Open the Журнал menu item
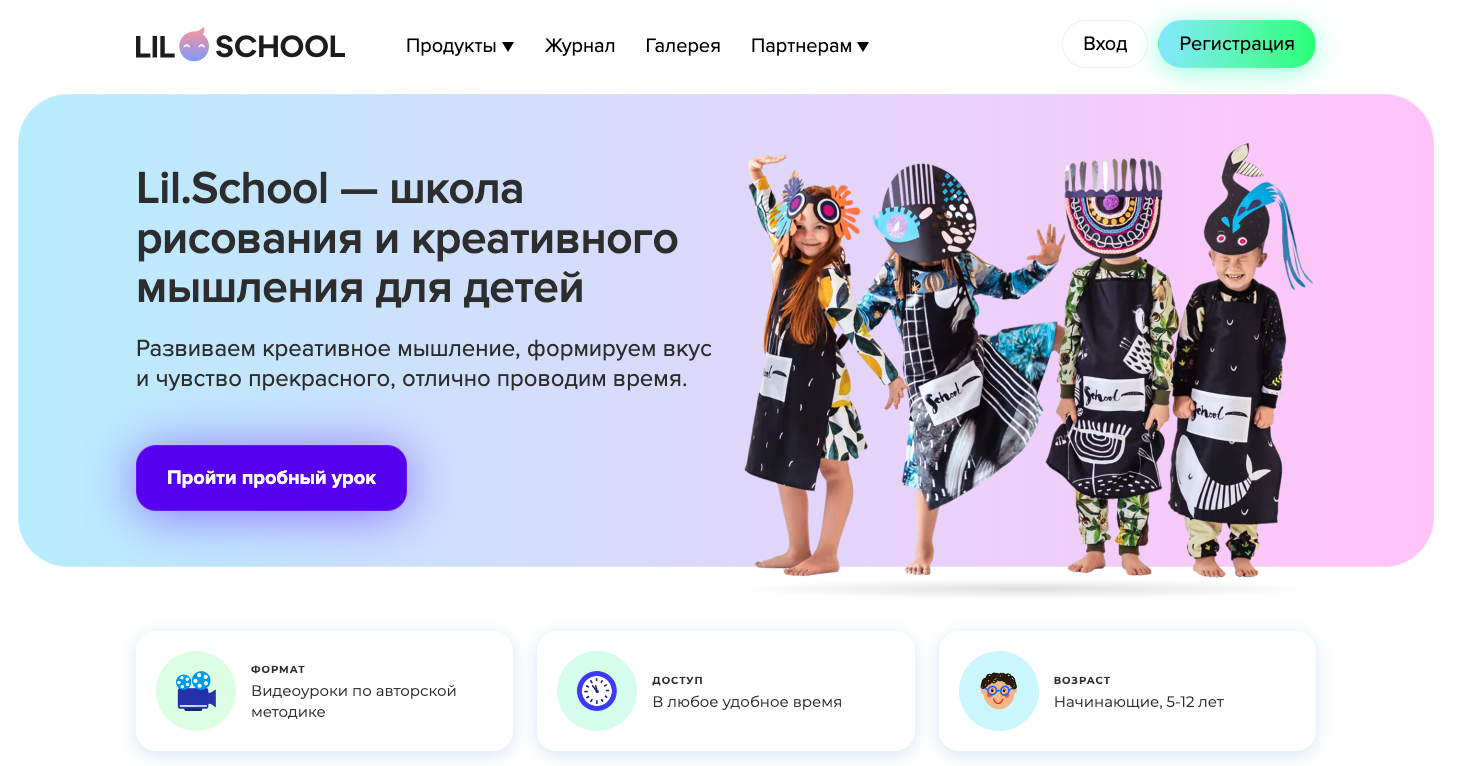 (580, 46)
